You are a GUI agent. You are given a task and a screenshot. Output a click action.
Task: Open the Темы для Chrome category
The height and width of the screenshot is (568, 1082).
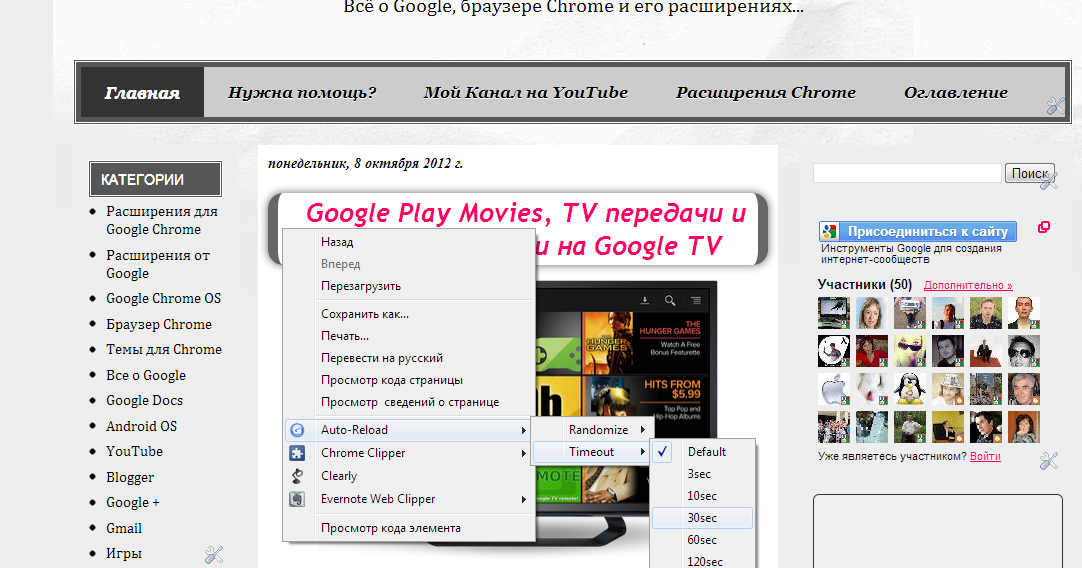coord(164,350)
